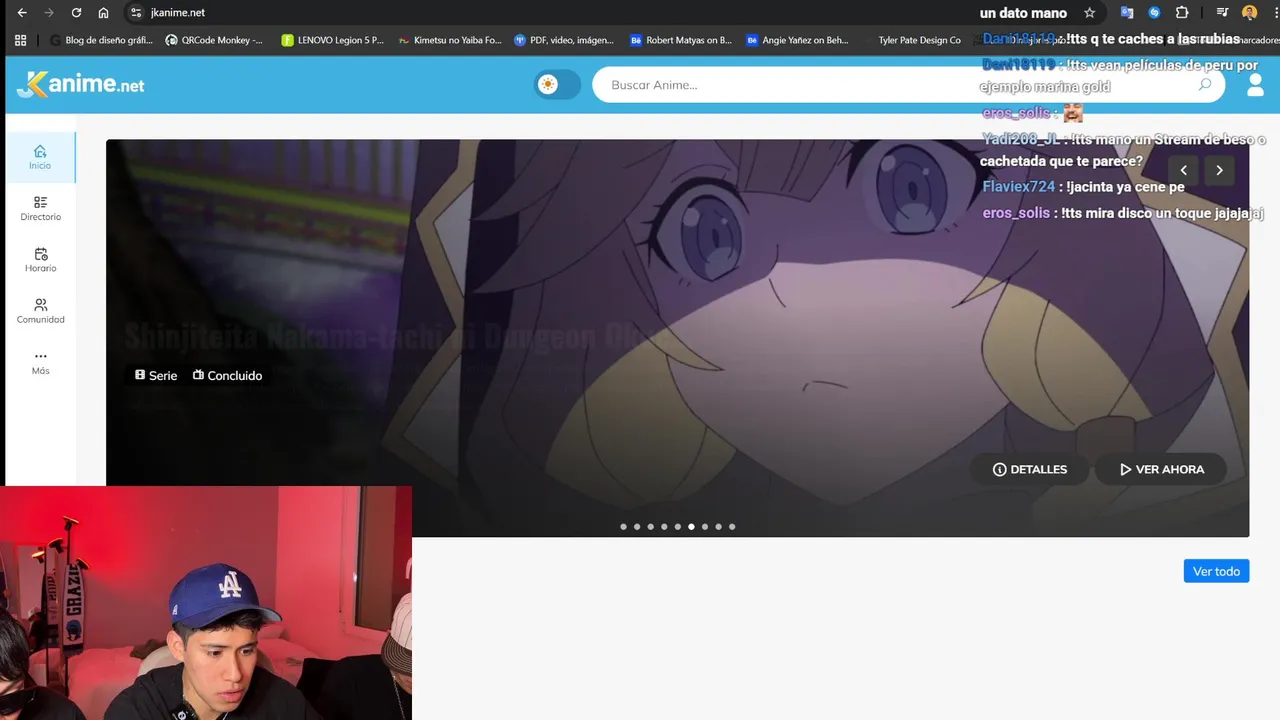Select the third carousel dot
The width and height of the screenshot is (1280, 720).
(650, 526)
